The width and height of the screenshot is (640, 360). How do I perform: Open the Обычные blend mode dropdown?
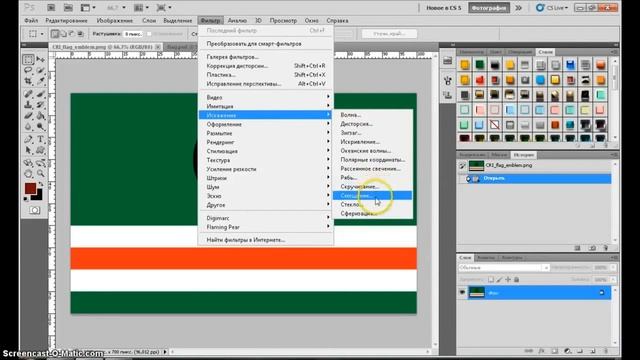(504, 268)
